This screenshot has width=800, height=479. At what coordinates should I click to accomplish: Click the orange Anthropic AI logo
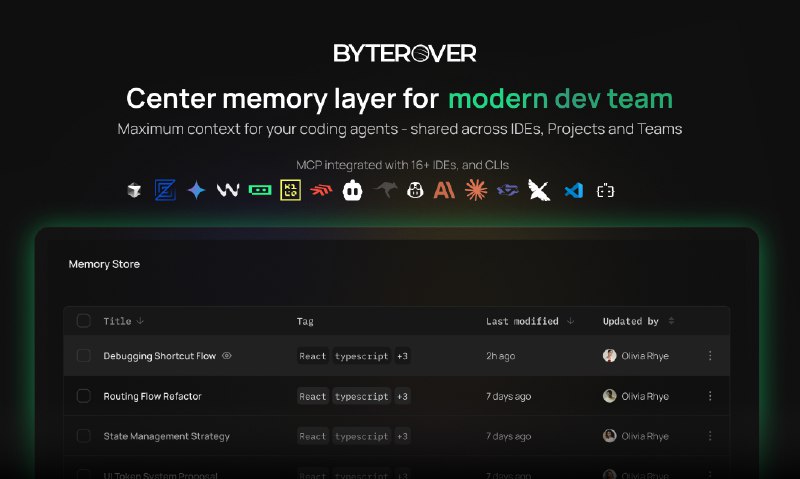pos(444,190)
